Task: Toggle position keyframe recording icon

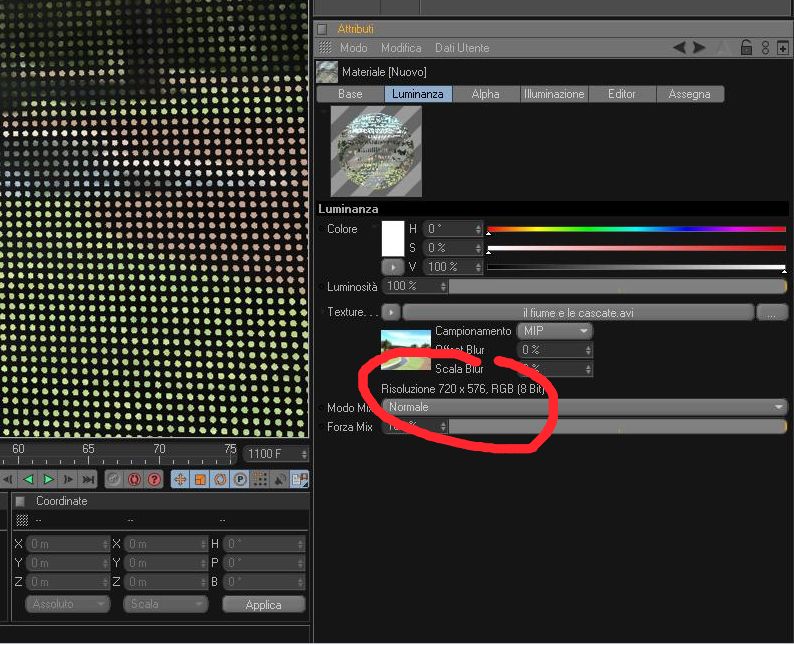Action: (x=180, y=479)
